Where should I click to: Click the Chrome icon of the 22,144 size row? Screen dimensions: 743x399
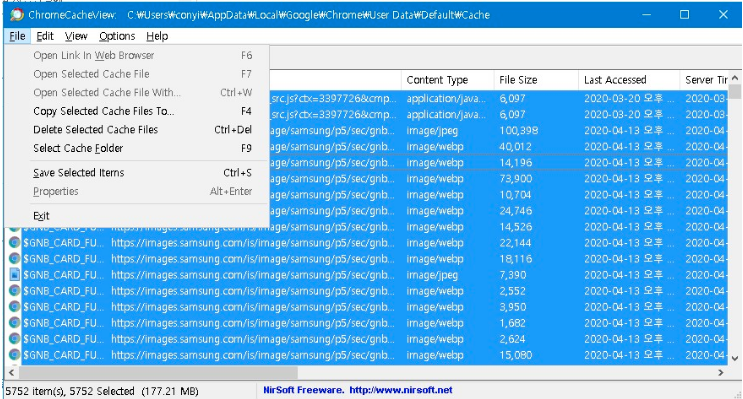pyautogui.click(x=15, y=243)
